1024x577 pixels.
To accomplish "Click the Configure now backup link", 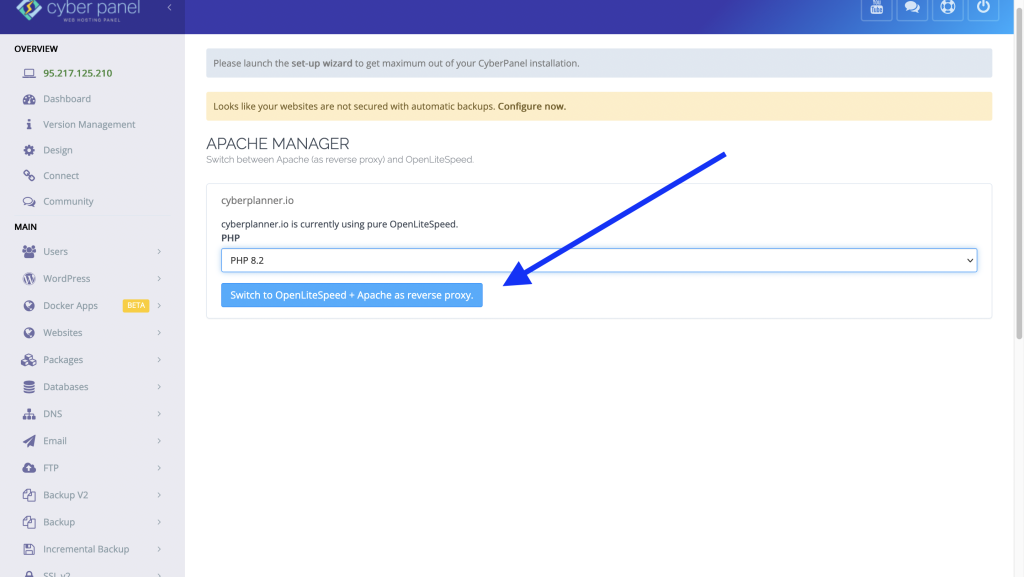I will point(532,106).
